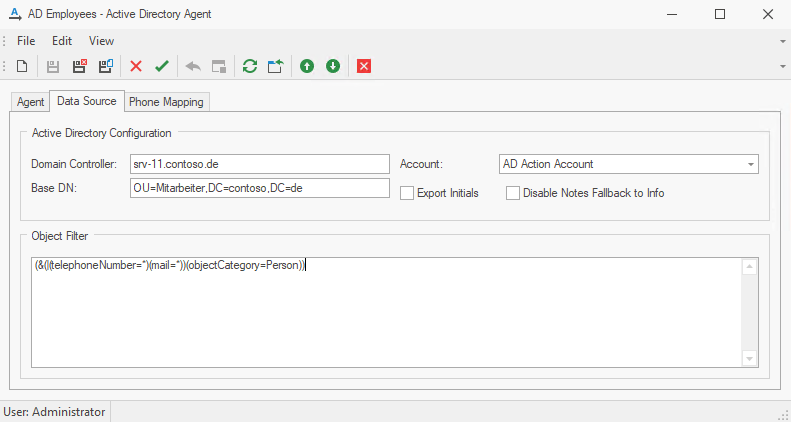Open the View menu

[101, 41]
